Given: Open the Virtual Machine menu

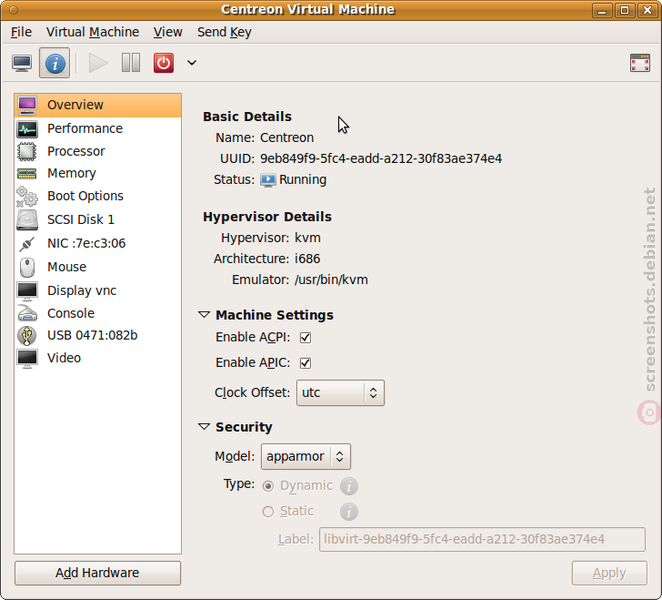Looking at the screenshot, I should pos(92,32).
